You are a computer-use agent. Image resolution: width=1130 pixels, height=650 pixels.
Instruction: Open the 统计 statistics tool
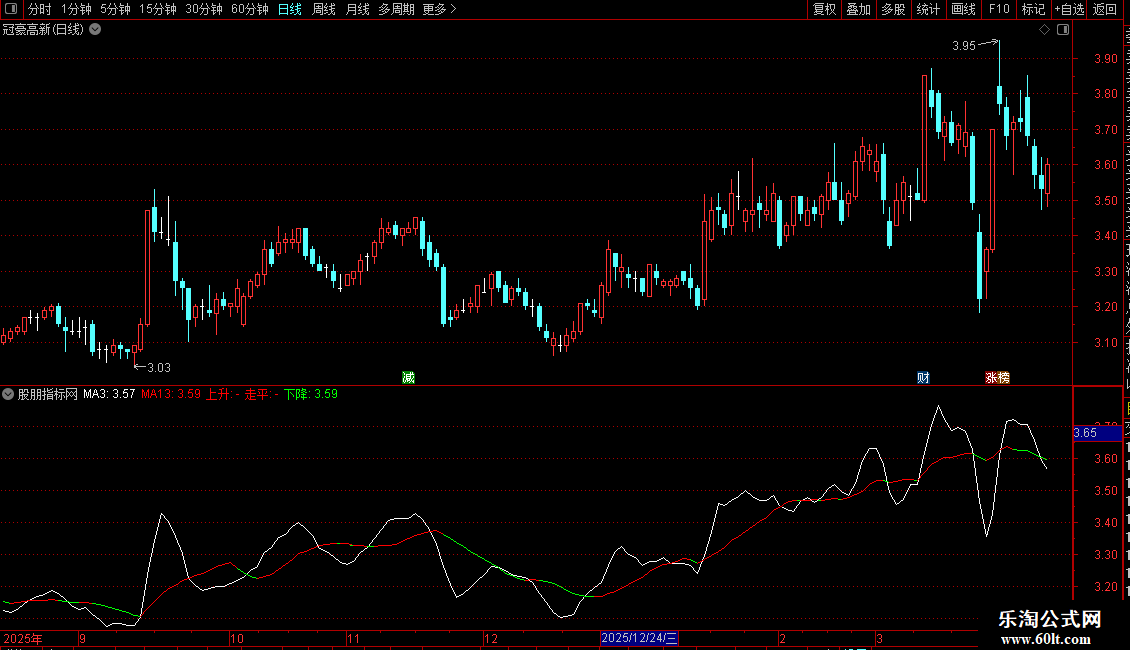(928, 9)
